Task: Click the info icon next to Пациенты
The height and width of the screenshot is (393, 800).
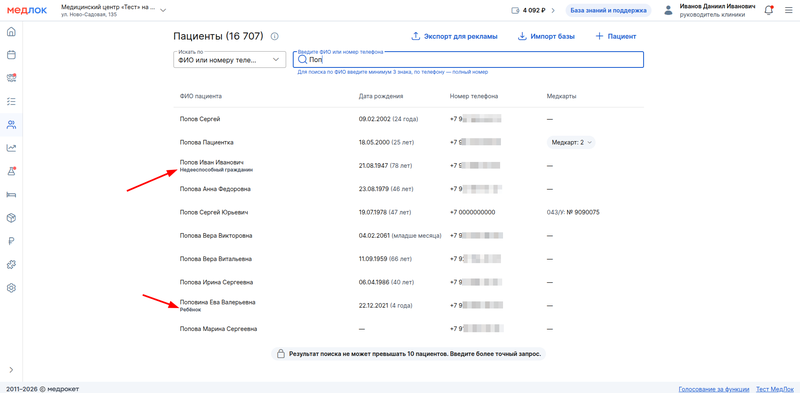Action: click(x=274, y=36)
